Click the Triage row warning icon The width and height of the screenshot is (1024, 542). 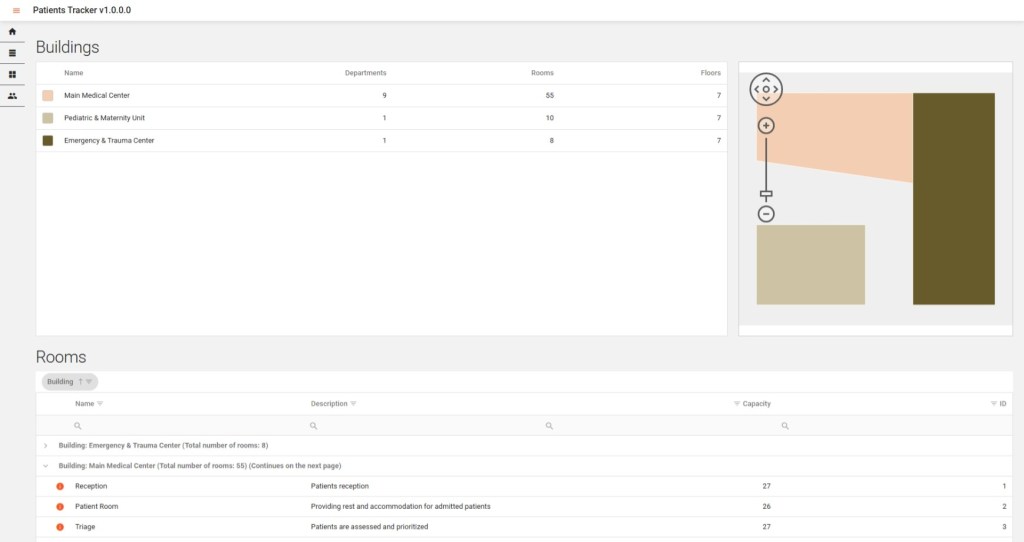pos(60,527)
